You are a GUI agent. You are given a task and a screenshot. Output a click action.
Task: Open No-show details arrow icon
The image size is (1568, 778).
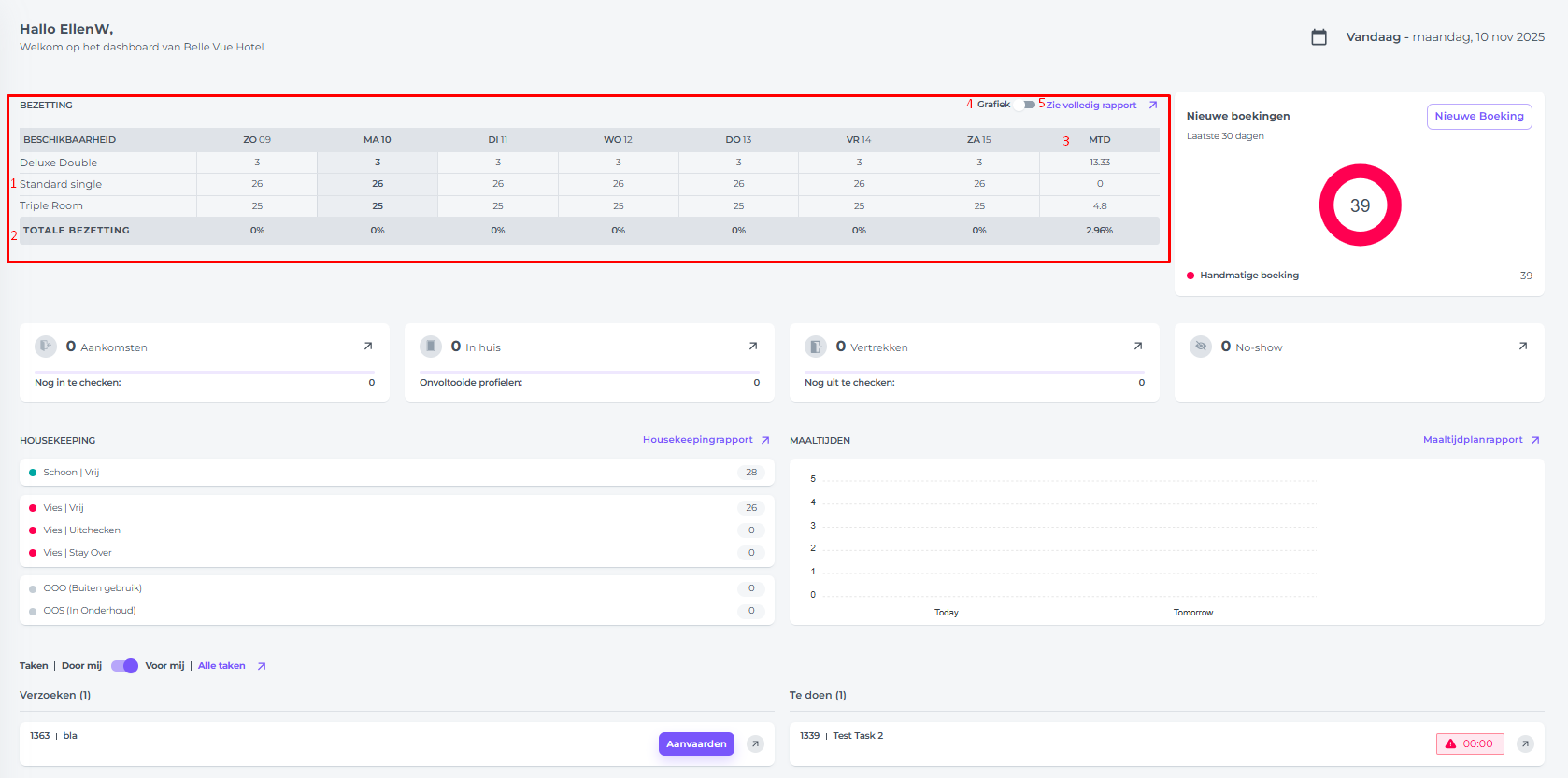1523,347
